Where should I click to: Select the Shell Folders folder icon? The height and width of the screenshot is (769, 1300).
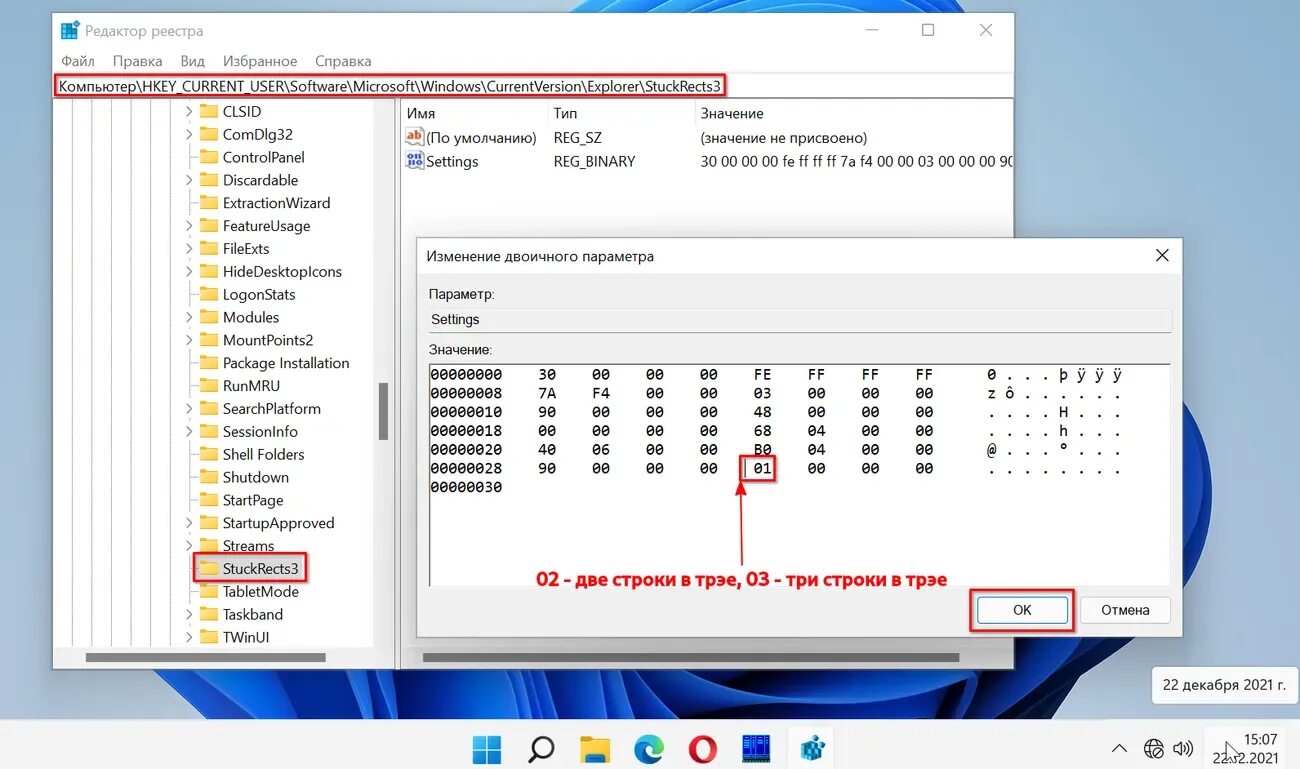pyautogui.click(x=208, y=454)
